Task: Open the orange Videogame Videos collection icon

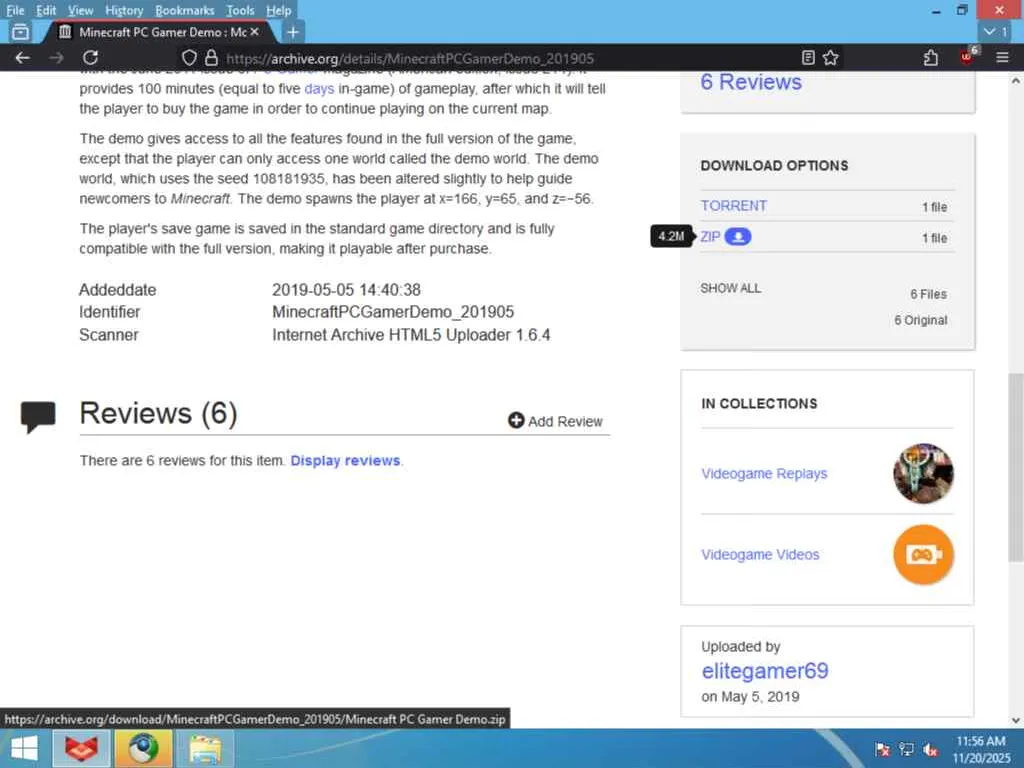Action: pos(923,554)
